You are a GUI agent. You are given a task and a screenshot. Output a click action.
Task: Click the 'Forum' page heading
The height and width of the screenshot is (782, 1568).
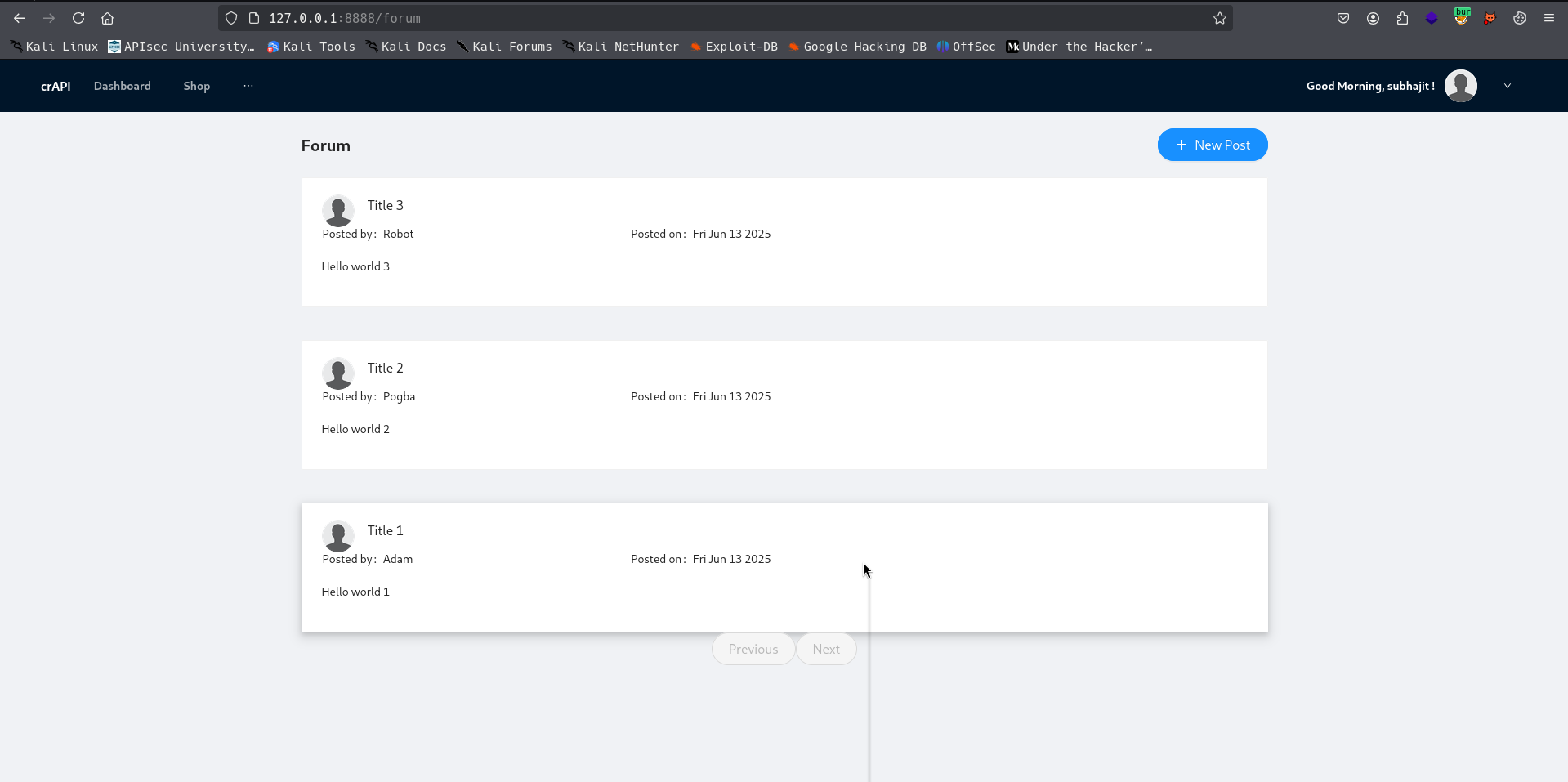(x=325, y=145)
